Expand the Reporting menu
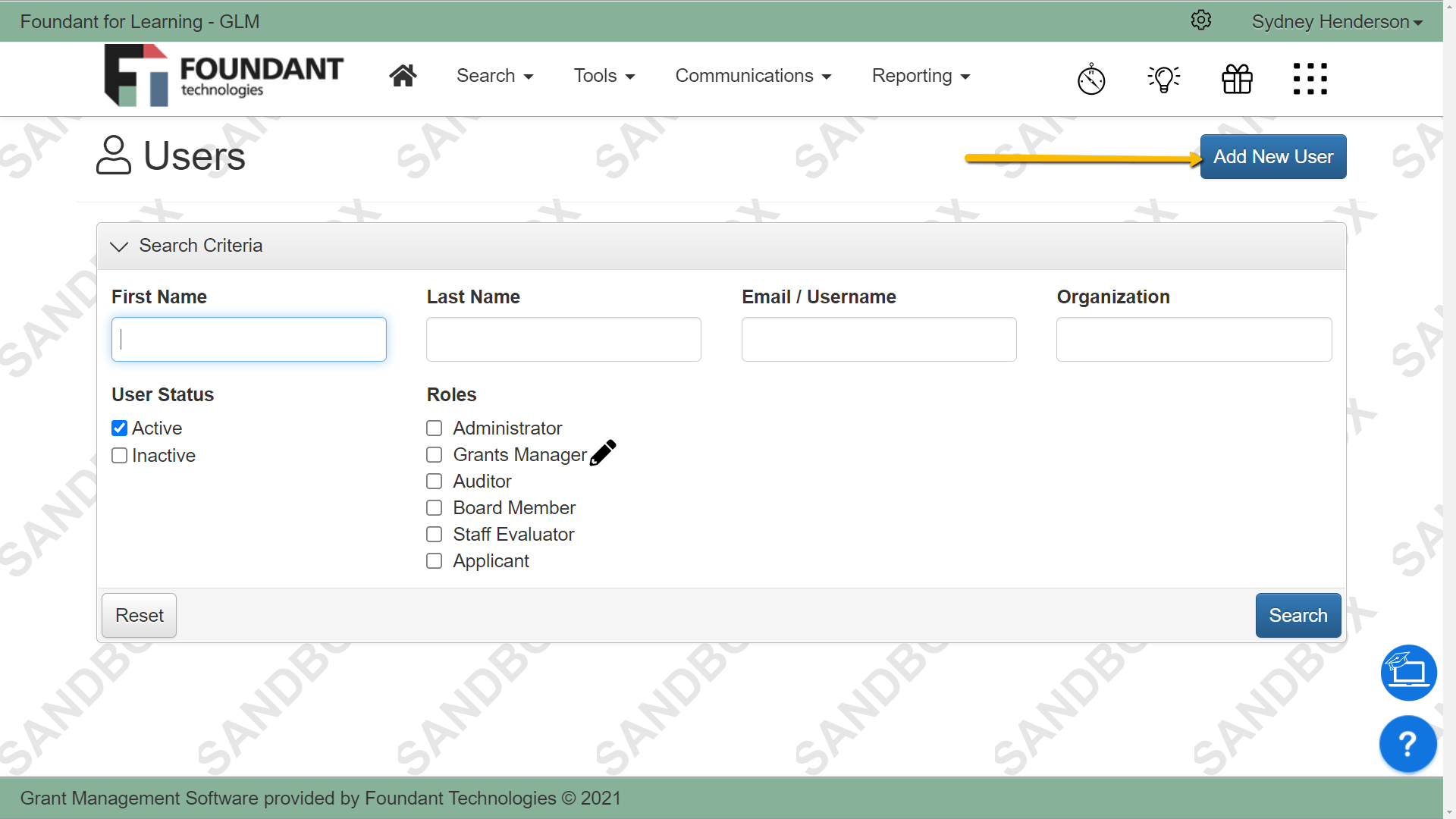The height and width of the screenshot is (819, 1456). point(920,76)
